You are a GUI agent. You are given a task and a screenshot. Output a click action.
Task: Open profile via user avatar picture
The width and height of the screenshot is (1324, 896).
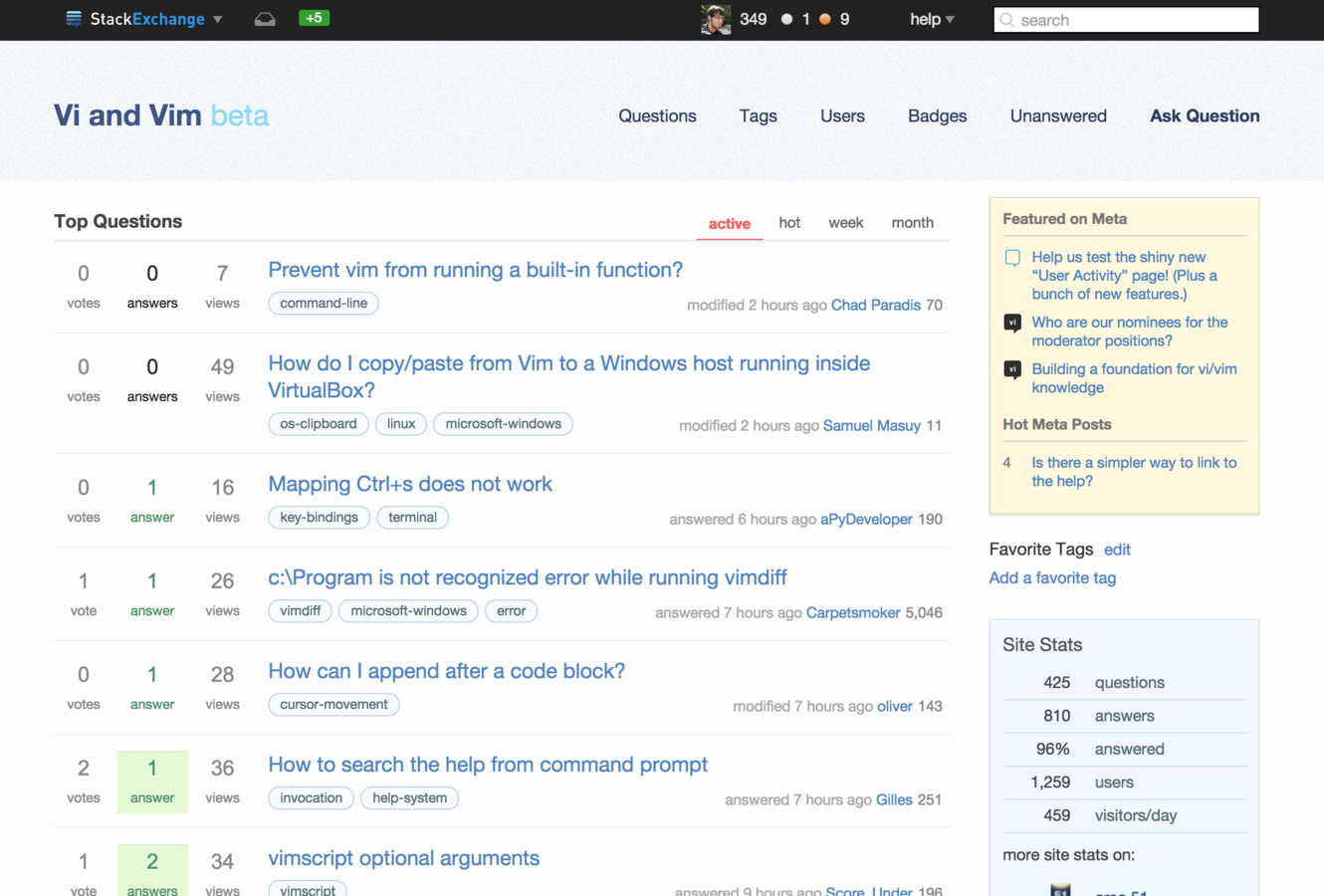[x=716, y=19]
